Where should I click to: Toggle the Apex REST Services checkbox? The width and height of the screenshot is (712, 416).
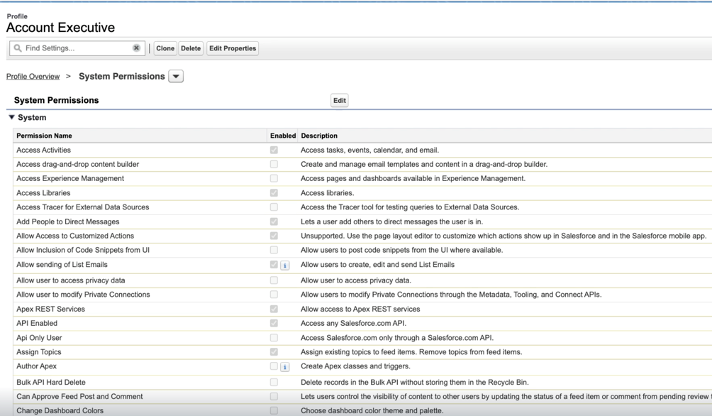point(274,309)
